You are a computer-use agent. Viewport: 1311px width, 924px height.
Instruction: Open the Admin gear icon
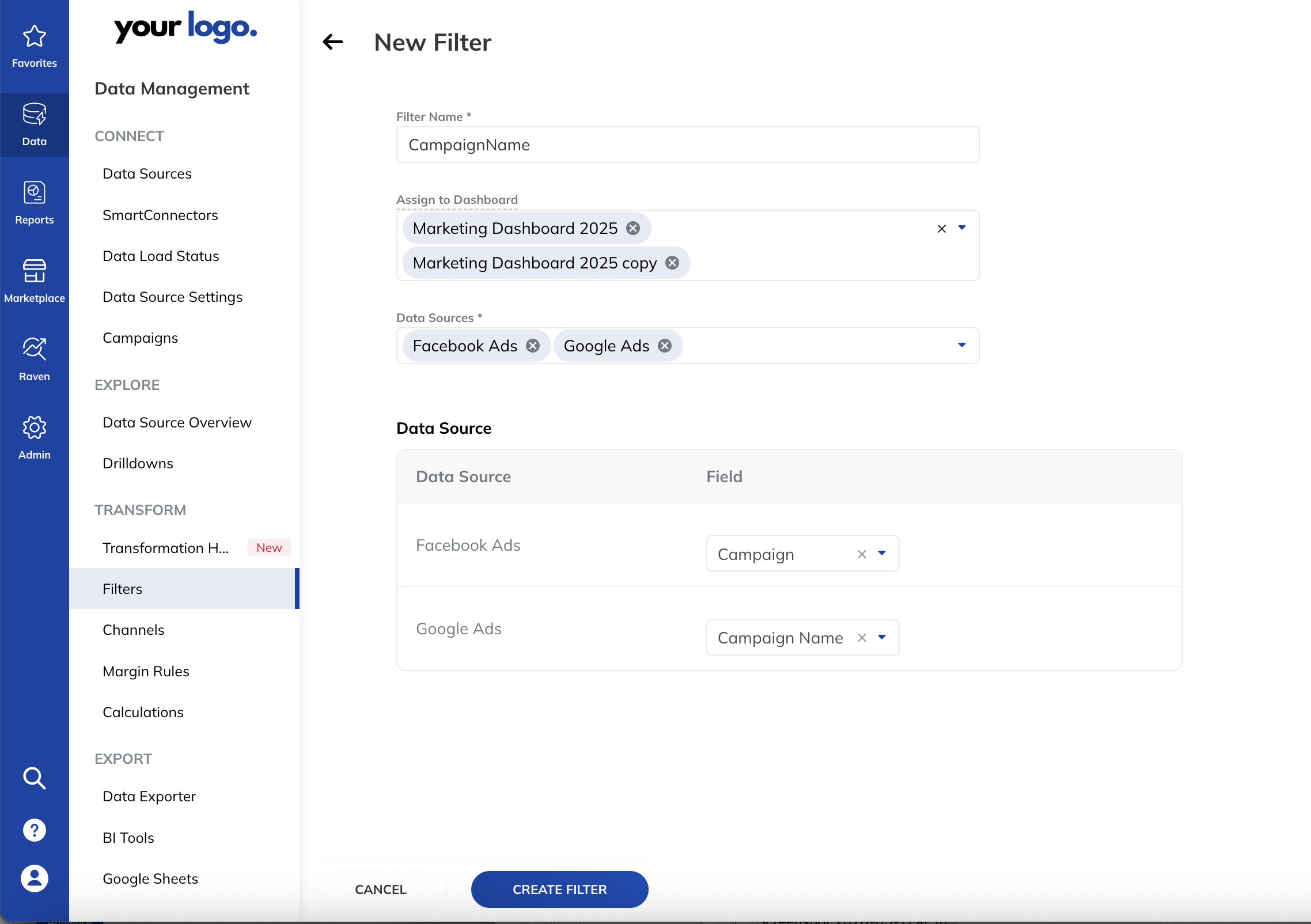(35, 427)
